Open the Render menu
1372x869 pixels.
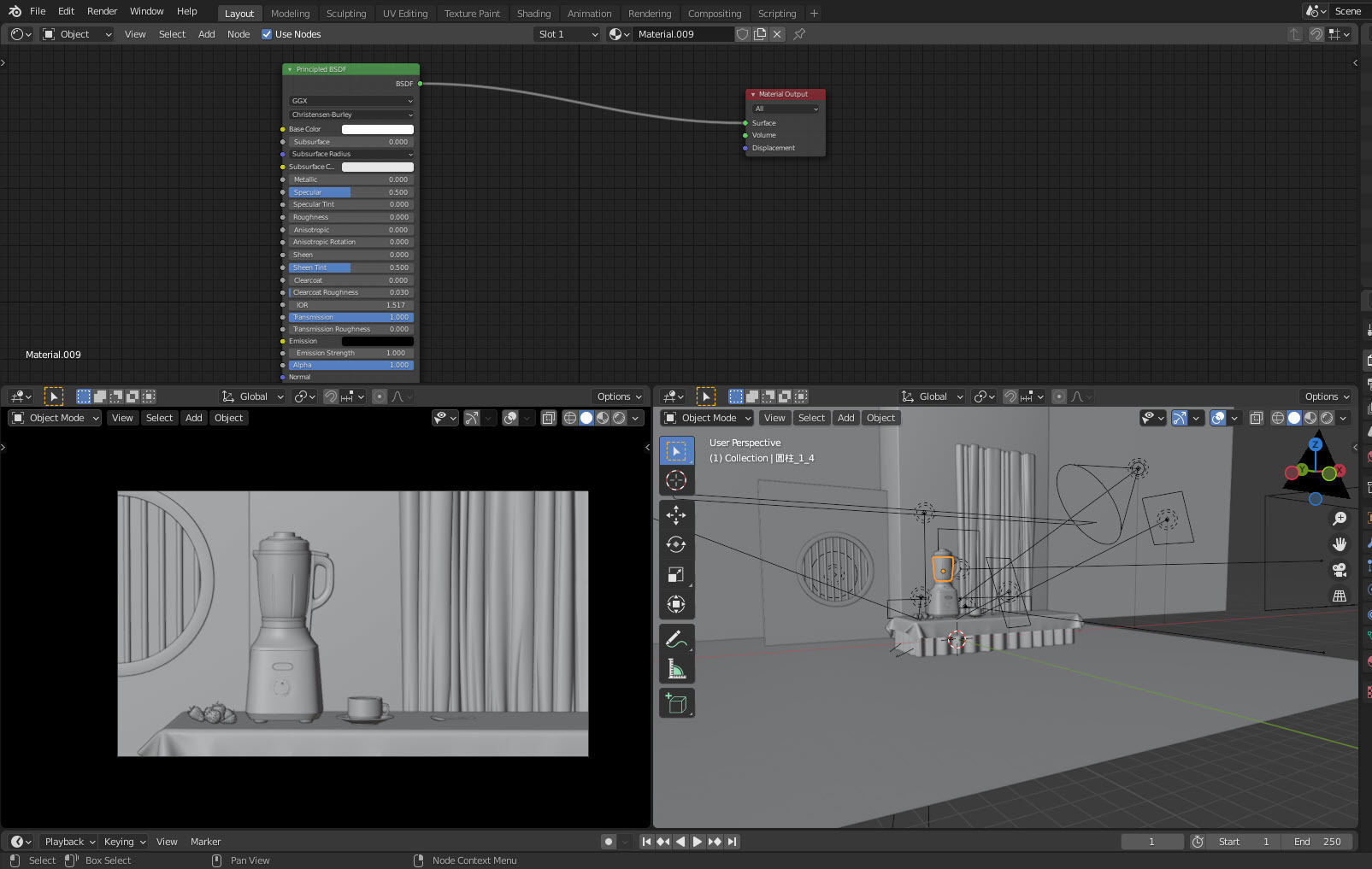(x=102, y=11)
